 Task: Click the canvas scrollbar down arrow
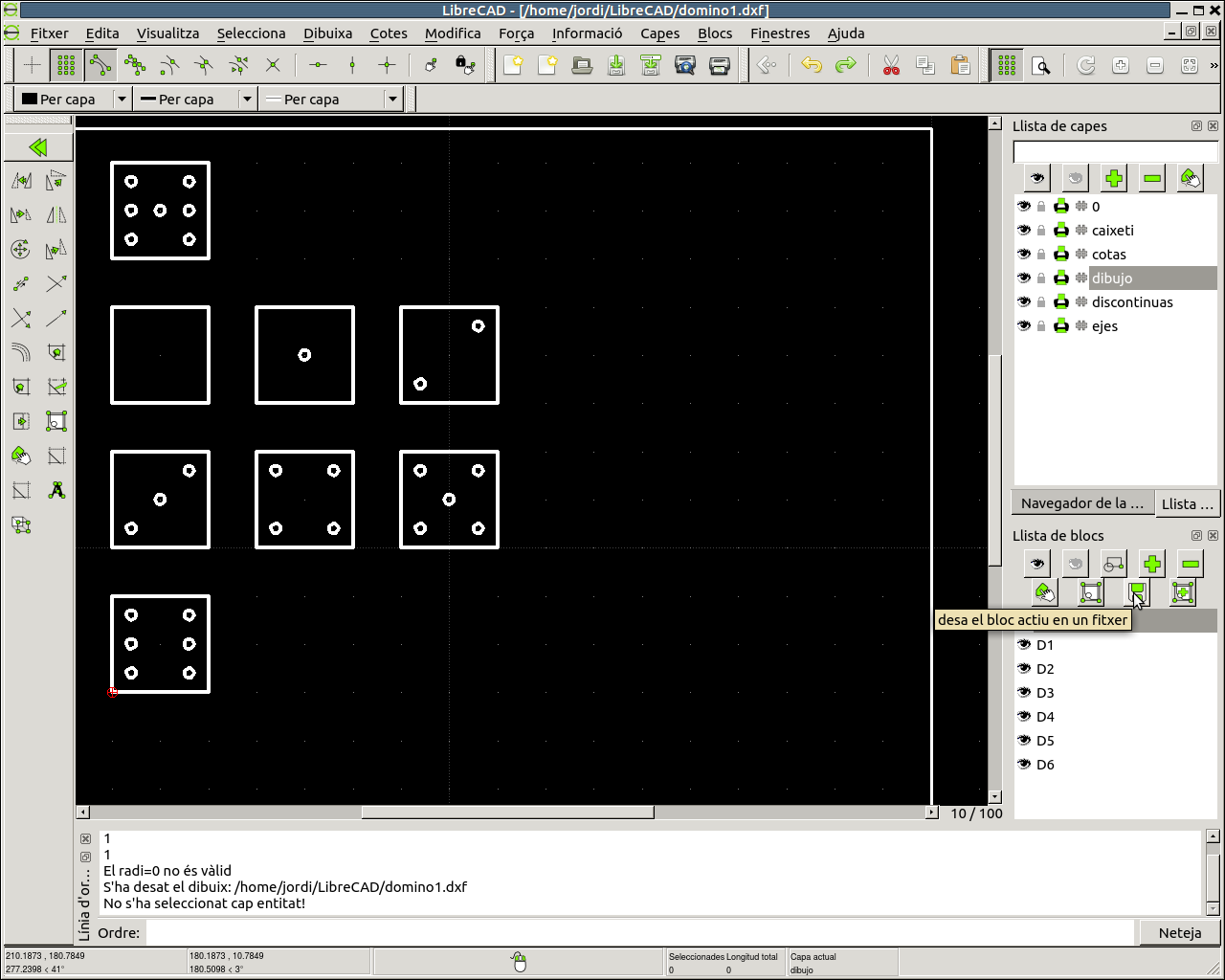pos(995,796)
